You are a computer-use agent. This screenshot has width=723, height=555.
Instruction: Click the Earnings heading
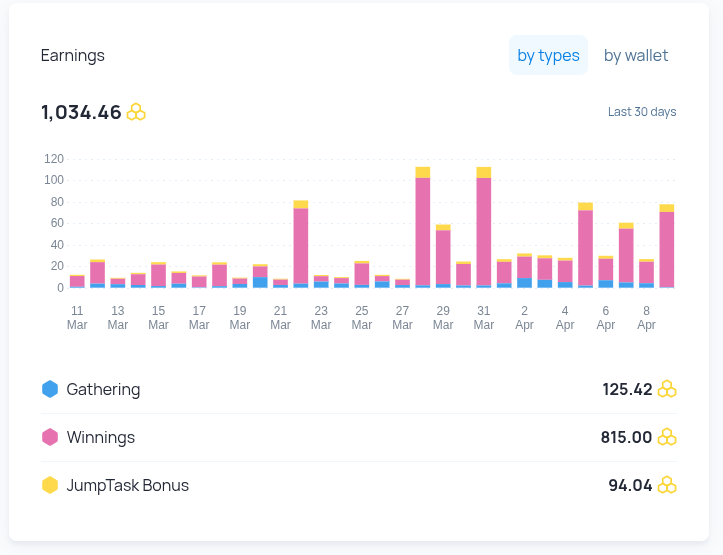[73, 56]
